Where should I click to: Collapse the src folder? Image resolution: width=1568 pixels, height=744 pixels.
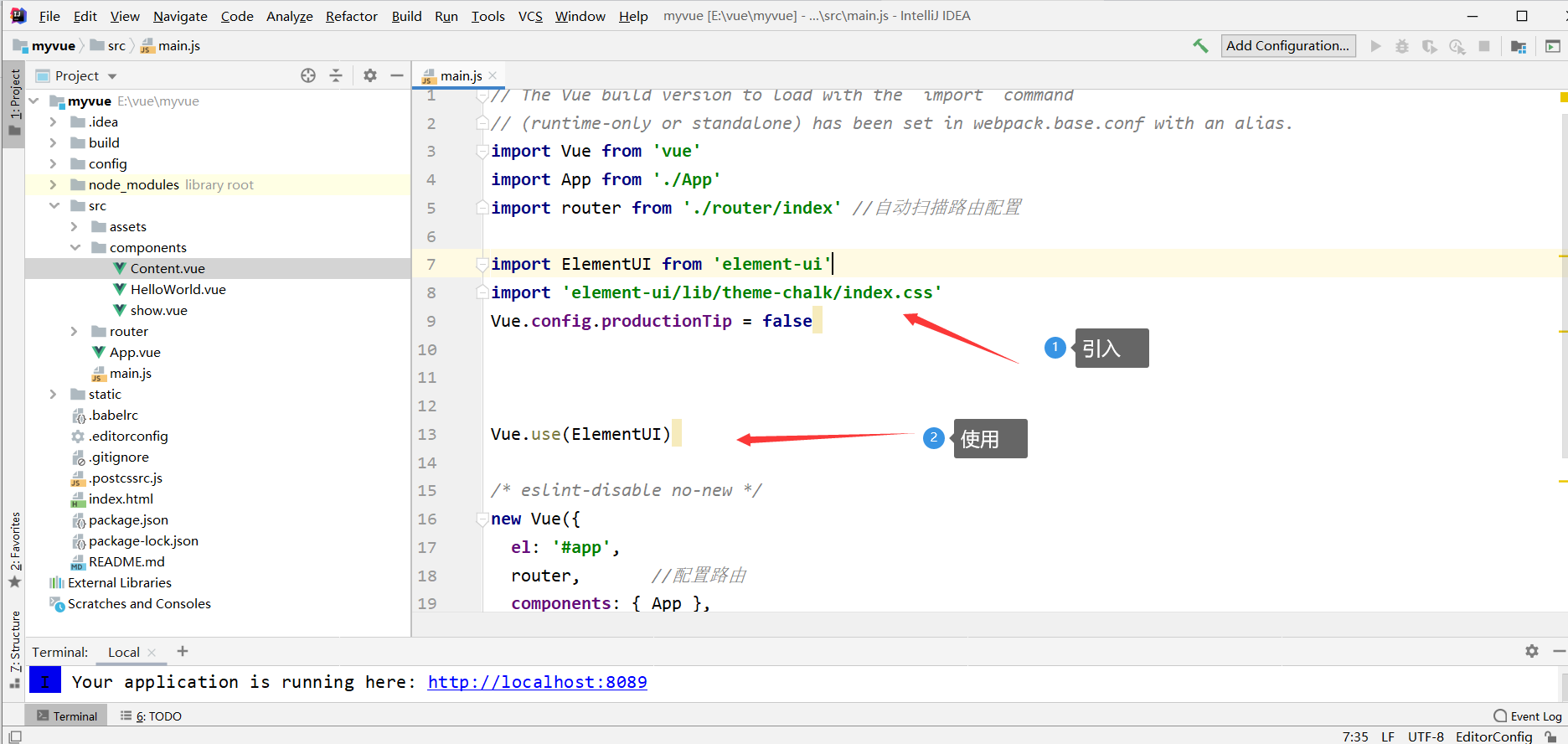[x=54, y=205]
